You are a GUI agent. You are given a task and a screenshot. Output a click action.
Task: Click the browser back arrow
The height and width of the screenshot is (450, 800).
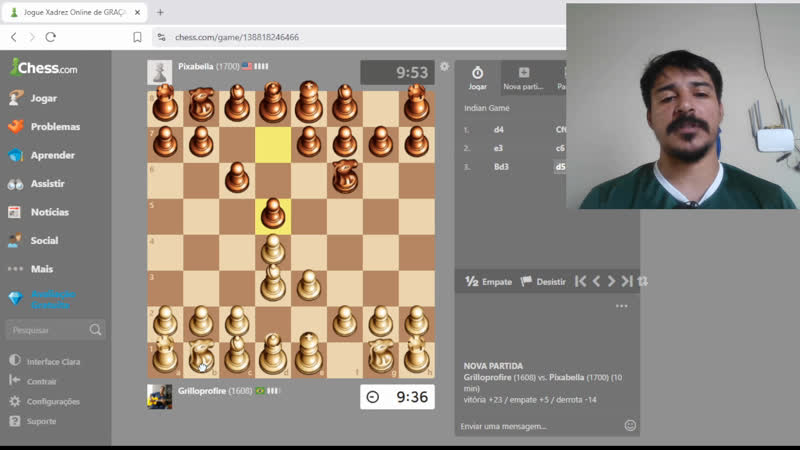click(x=14, y=37)
